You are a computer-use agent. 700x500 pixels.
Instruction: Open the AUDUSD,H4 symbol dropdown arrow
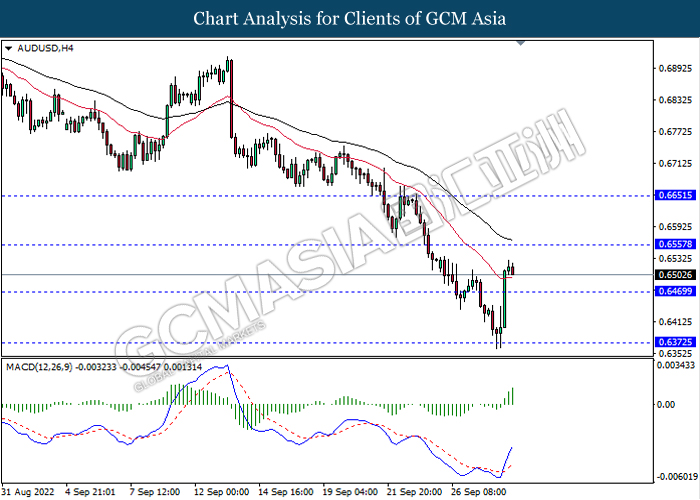[x=8, y=48]
